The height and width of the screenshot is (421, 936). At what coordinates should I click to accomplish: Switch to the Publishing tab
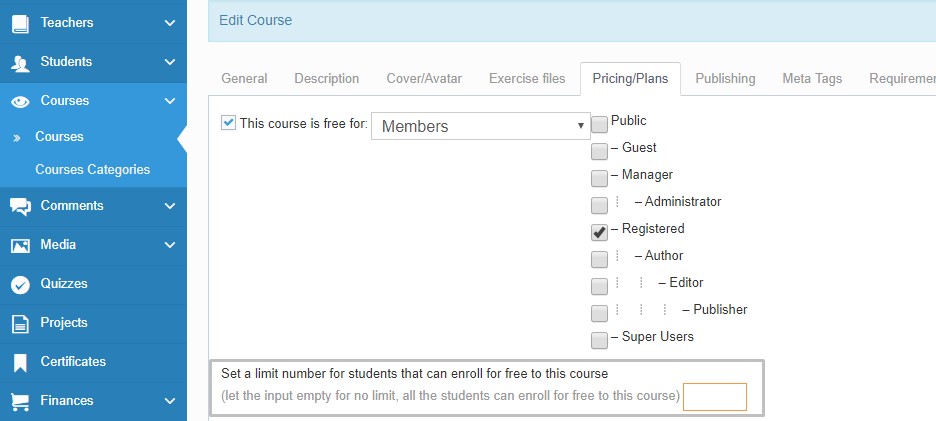725,78
